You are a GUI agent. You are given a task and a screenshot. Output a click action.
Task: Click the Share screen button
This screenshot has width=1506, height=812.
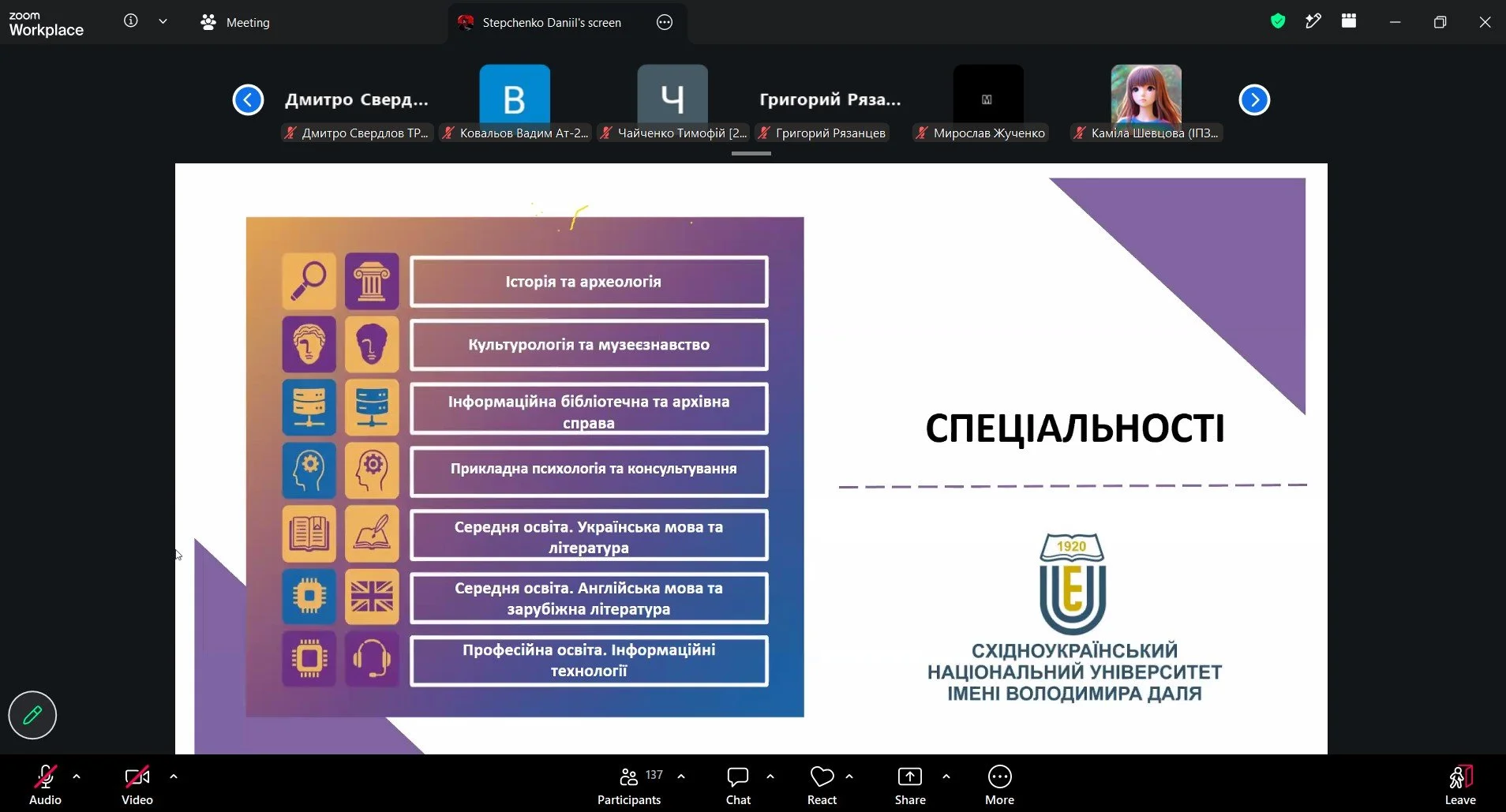[x=910, y=785]
